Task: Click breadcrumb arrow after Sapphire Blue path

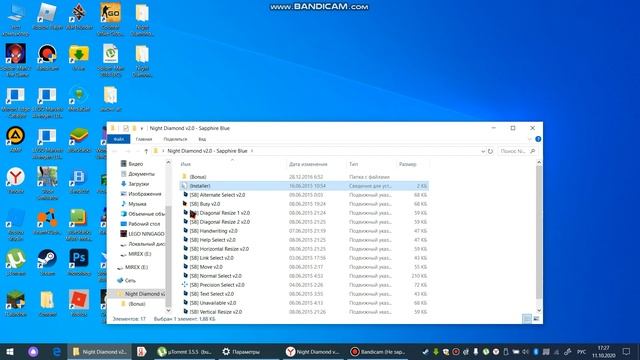Action: point(252,151)
